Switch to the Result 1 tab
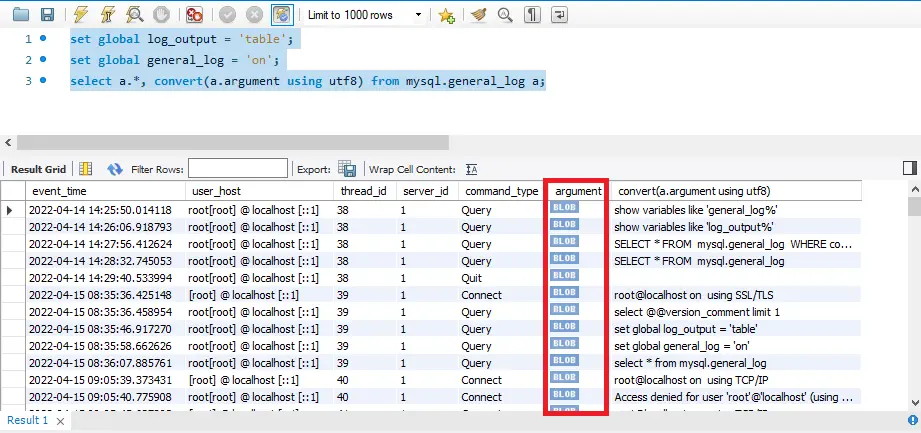 tap(27, 420)
